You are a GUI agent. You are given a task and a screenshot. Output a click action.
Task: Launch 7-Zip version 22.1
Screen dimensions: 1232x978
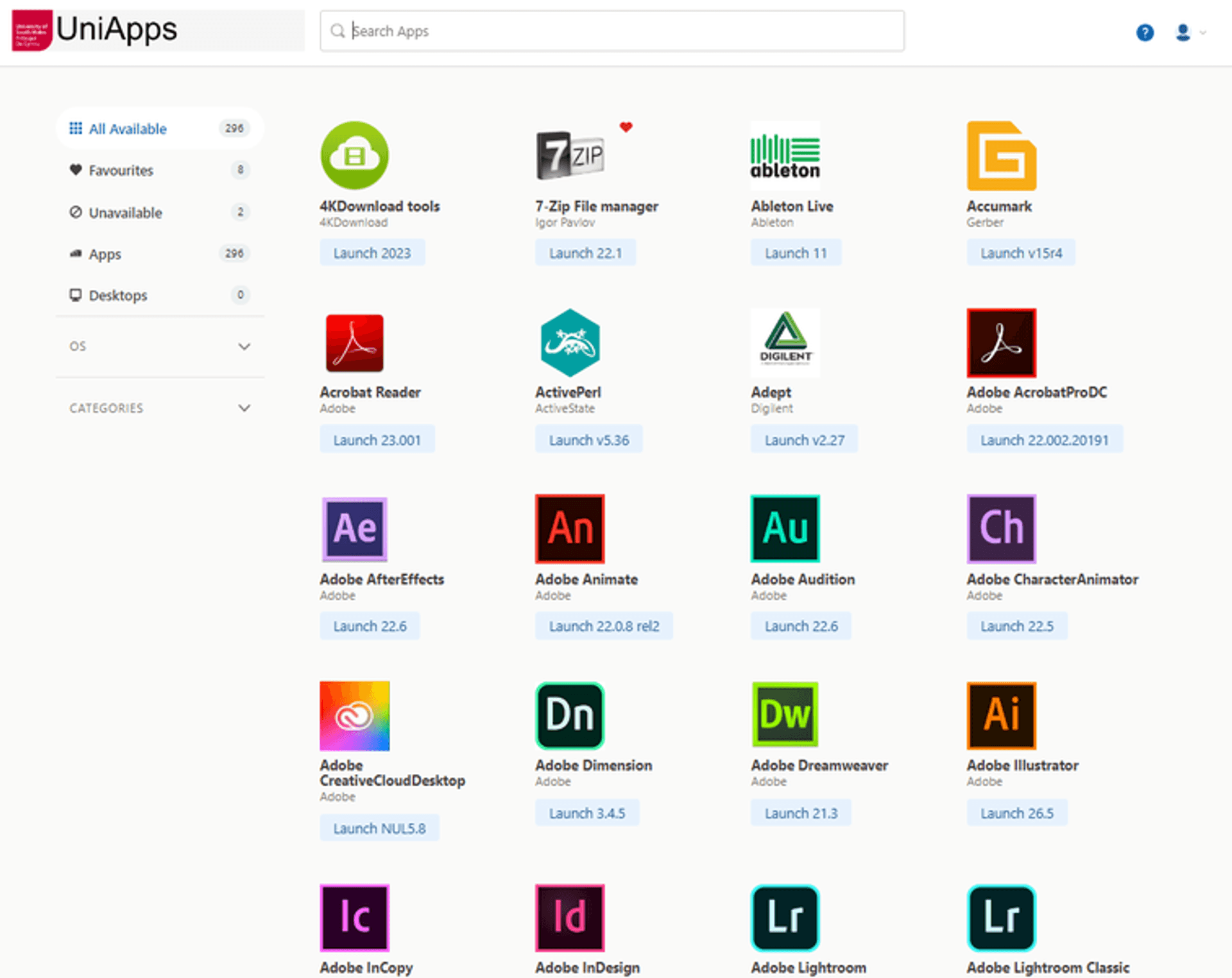click(x=585, y=253)
